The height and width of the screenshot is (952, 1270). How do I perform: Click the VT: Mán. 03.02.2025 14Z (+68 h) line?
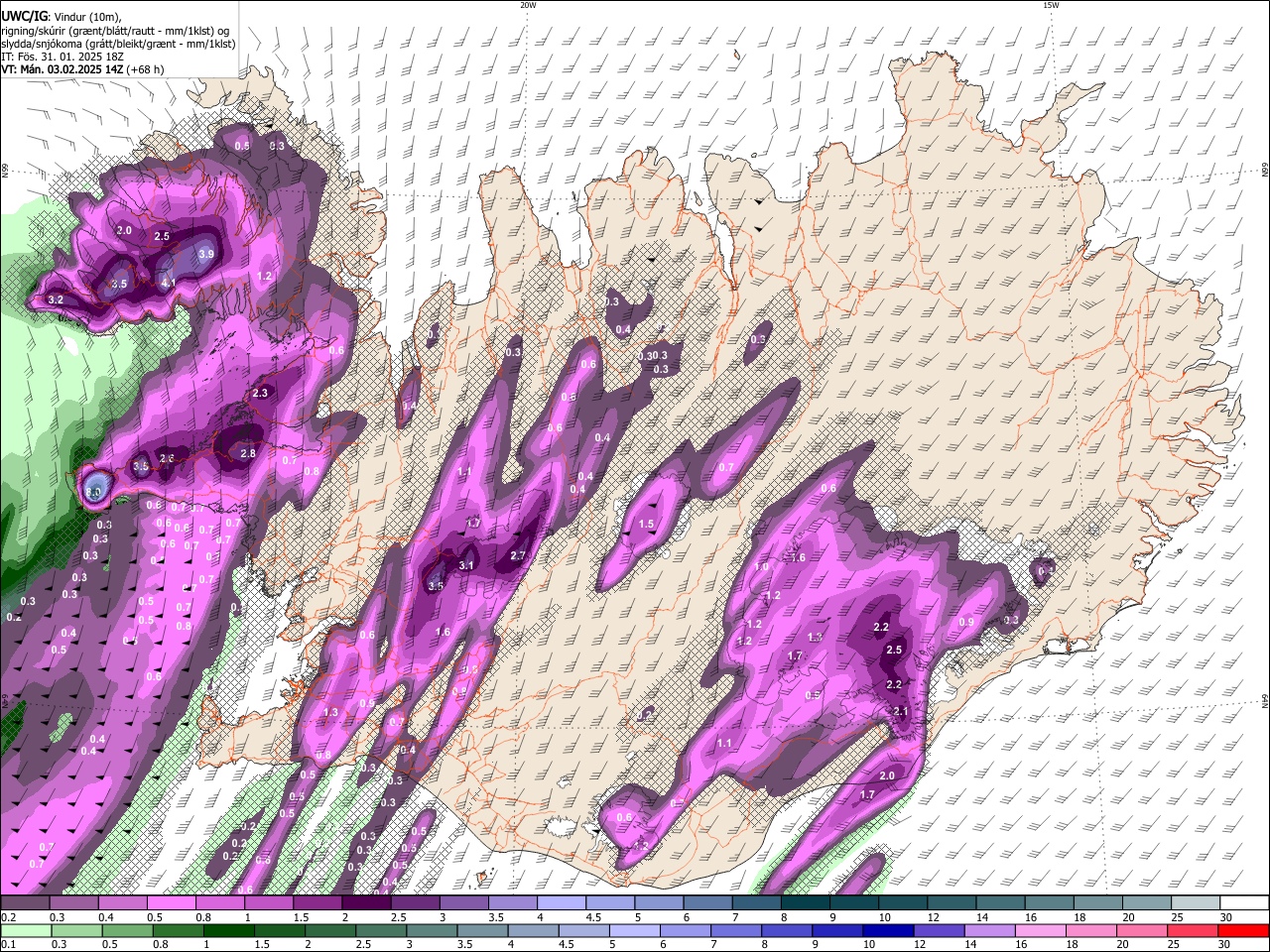83,69
